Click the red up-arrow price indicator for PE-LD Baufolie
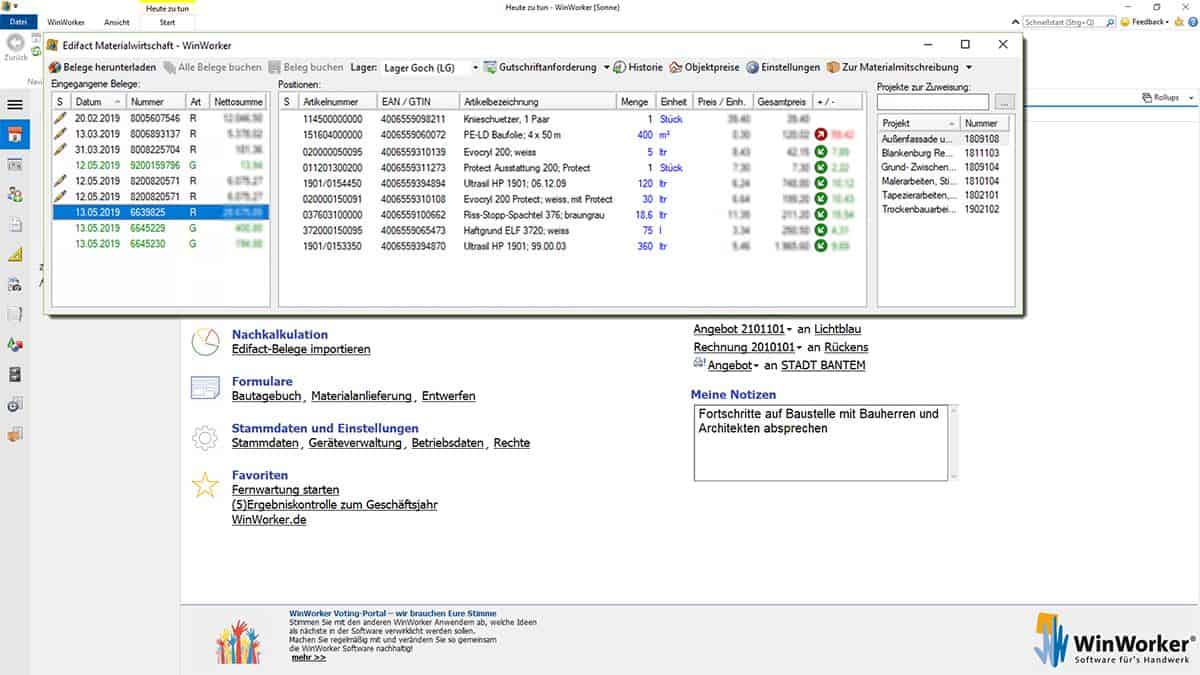1200x675 pixels. pos(821,134)
